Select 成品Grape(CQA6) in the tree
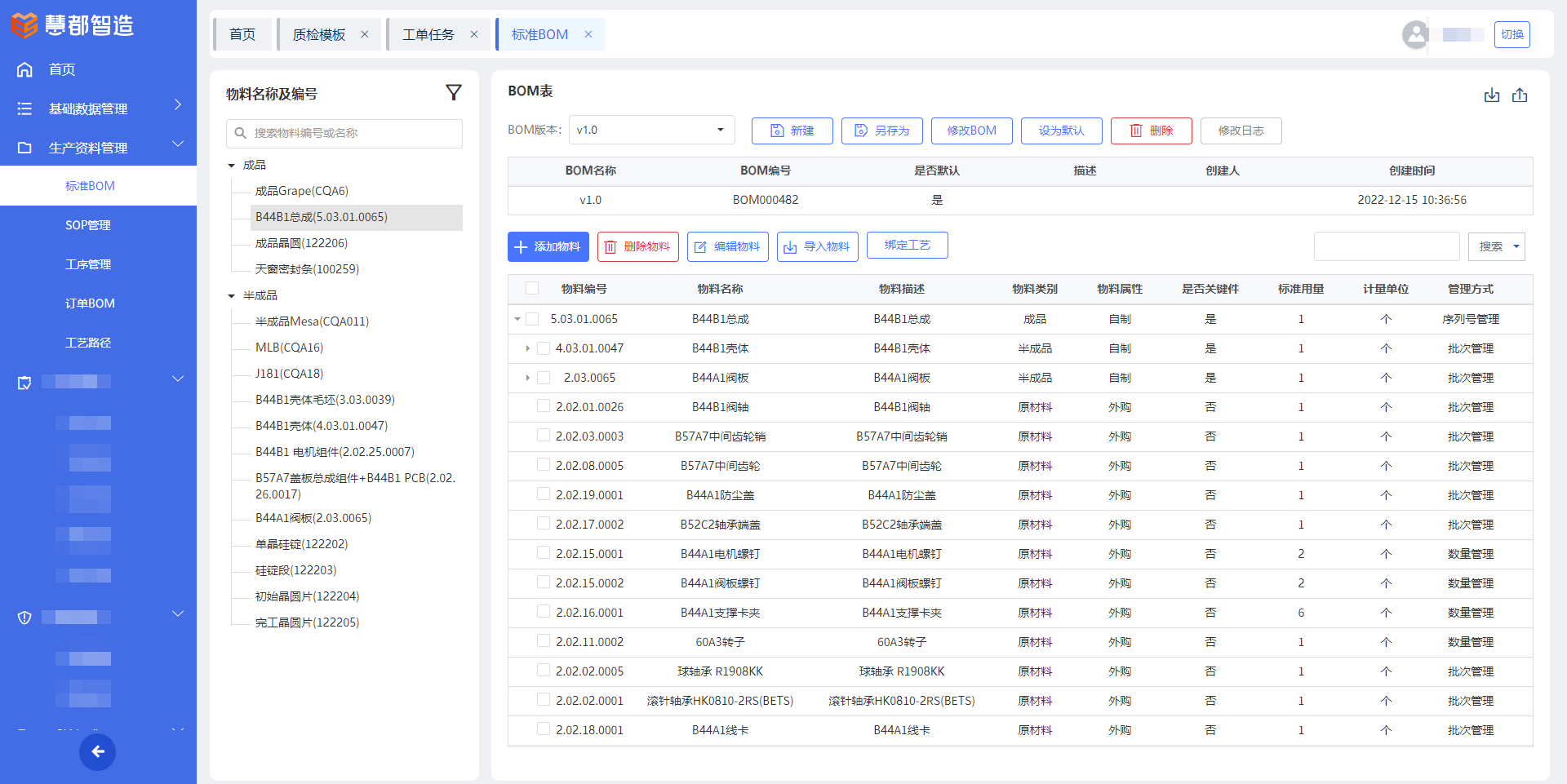 [302, 191]
